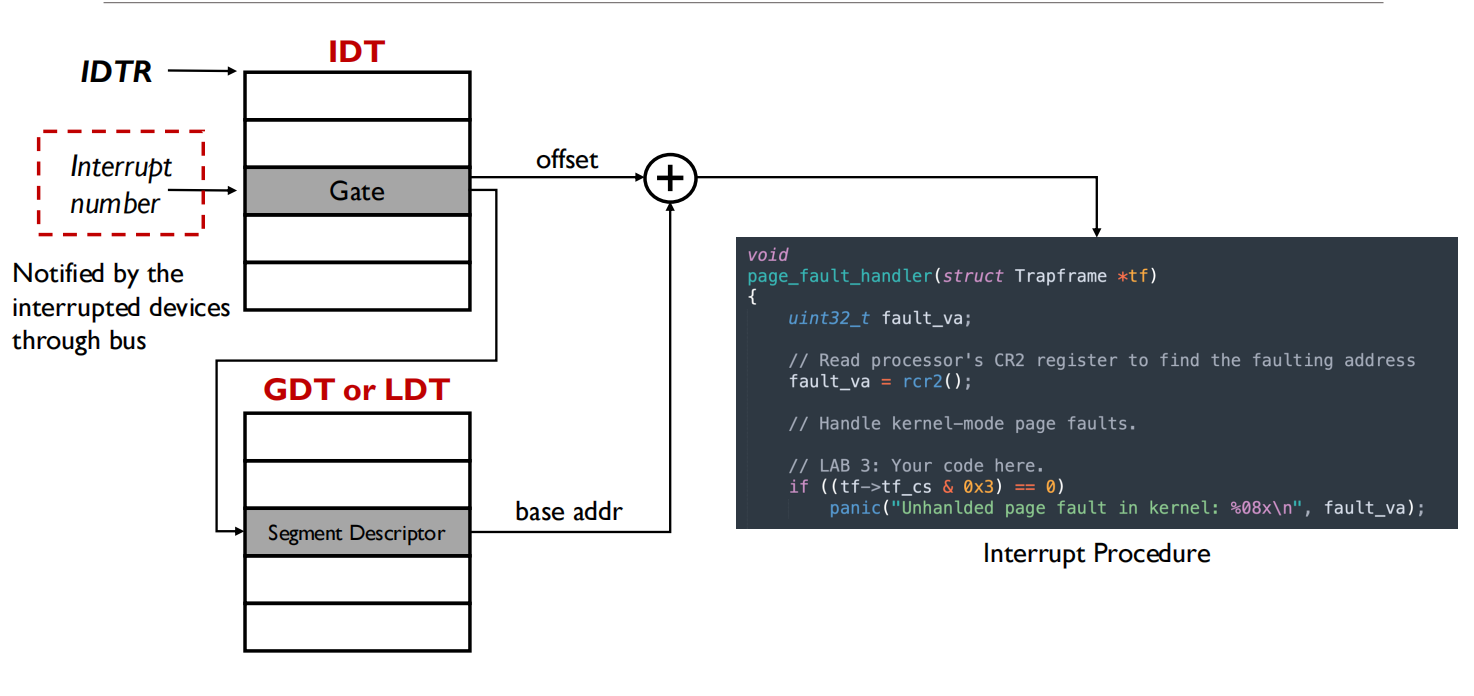Expand the GDT or LDT table heading
1474x696 pixels.
356,389
